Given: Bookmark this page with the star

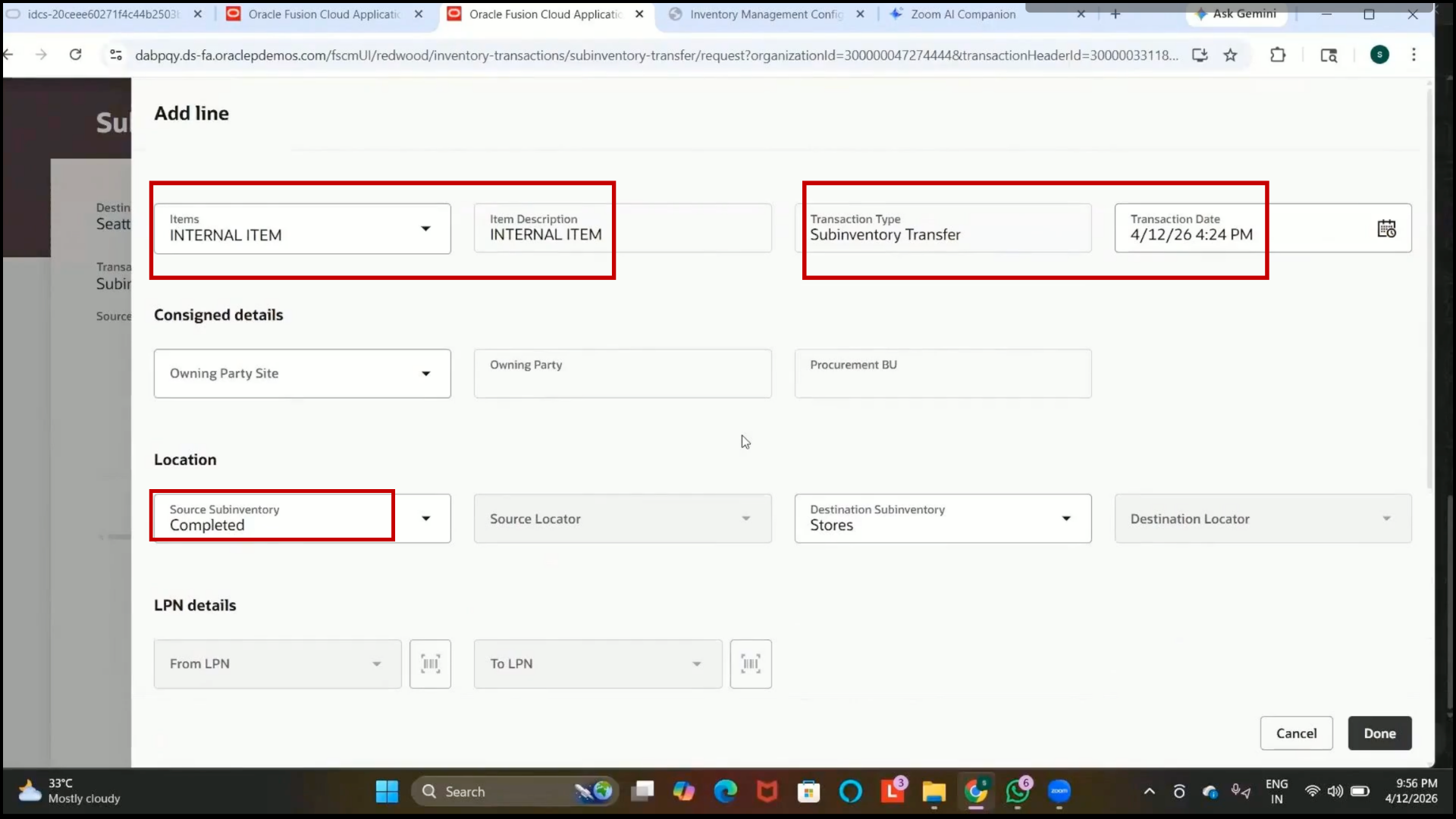Looking at the screenshot, I should coord(1230,55).
